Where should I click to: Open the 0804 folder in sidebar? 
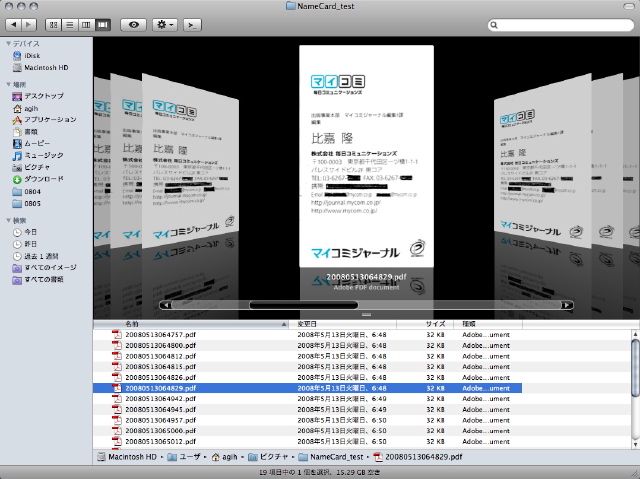27,191
